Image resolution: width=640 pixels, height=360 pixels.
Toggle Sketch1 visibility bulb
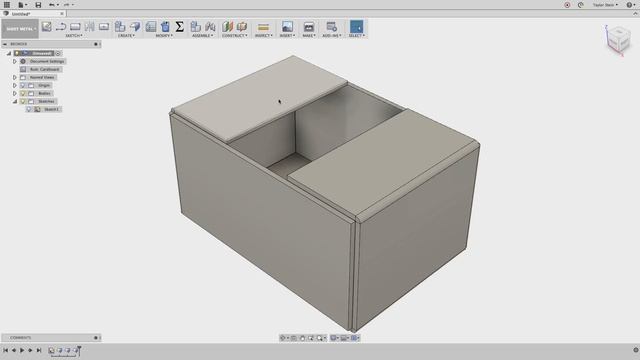pyautogui.click(x=29, y=109)
